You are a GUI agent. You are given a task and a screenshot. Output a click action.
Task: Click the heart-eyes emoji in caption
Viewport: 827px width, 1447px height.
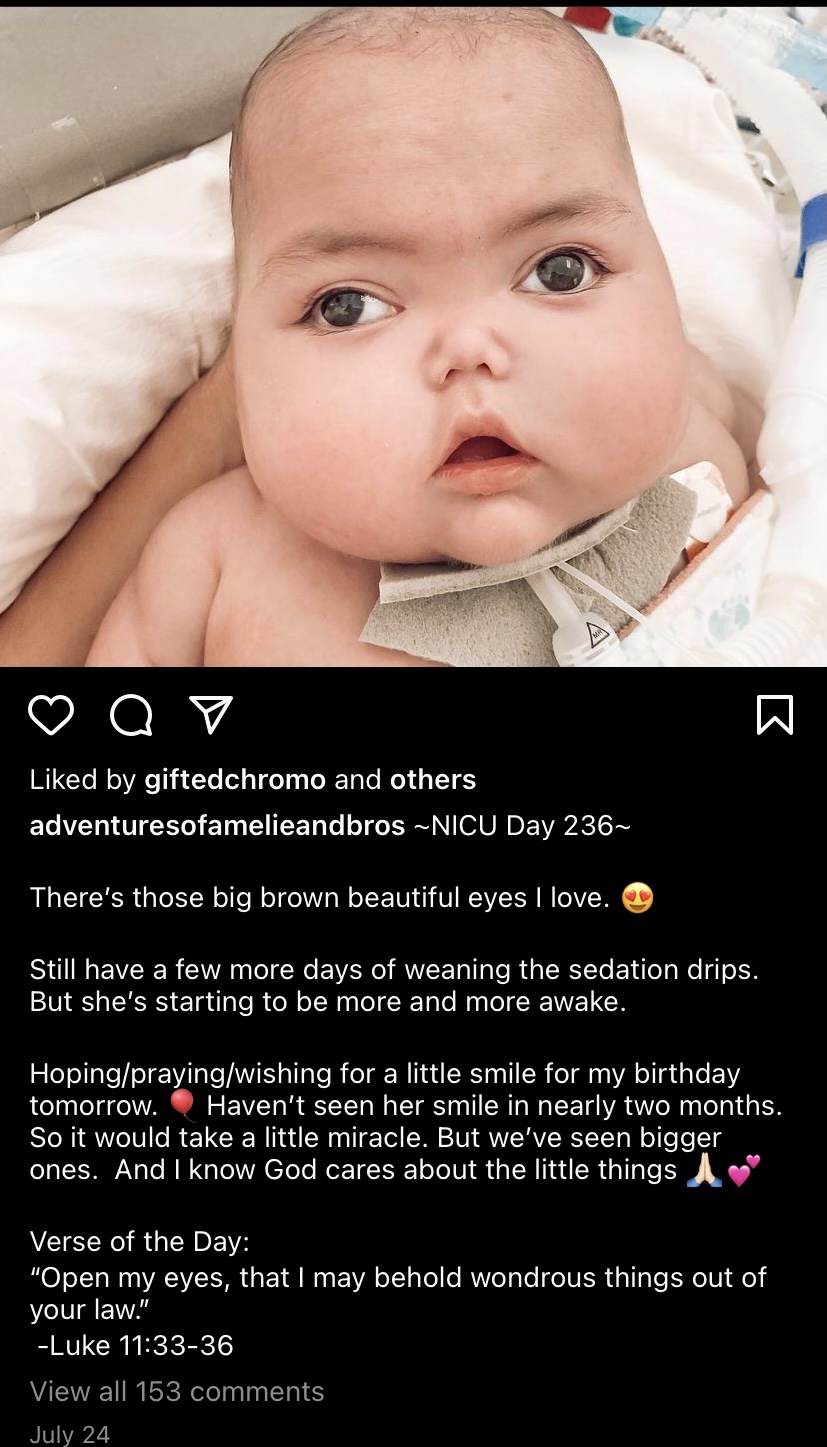pyautogui.click(x=637, y=898)
